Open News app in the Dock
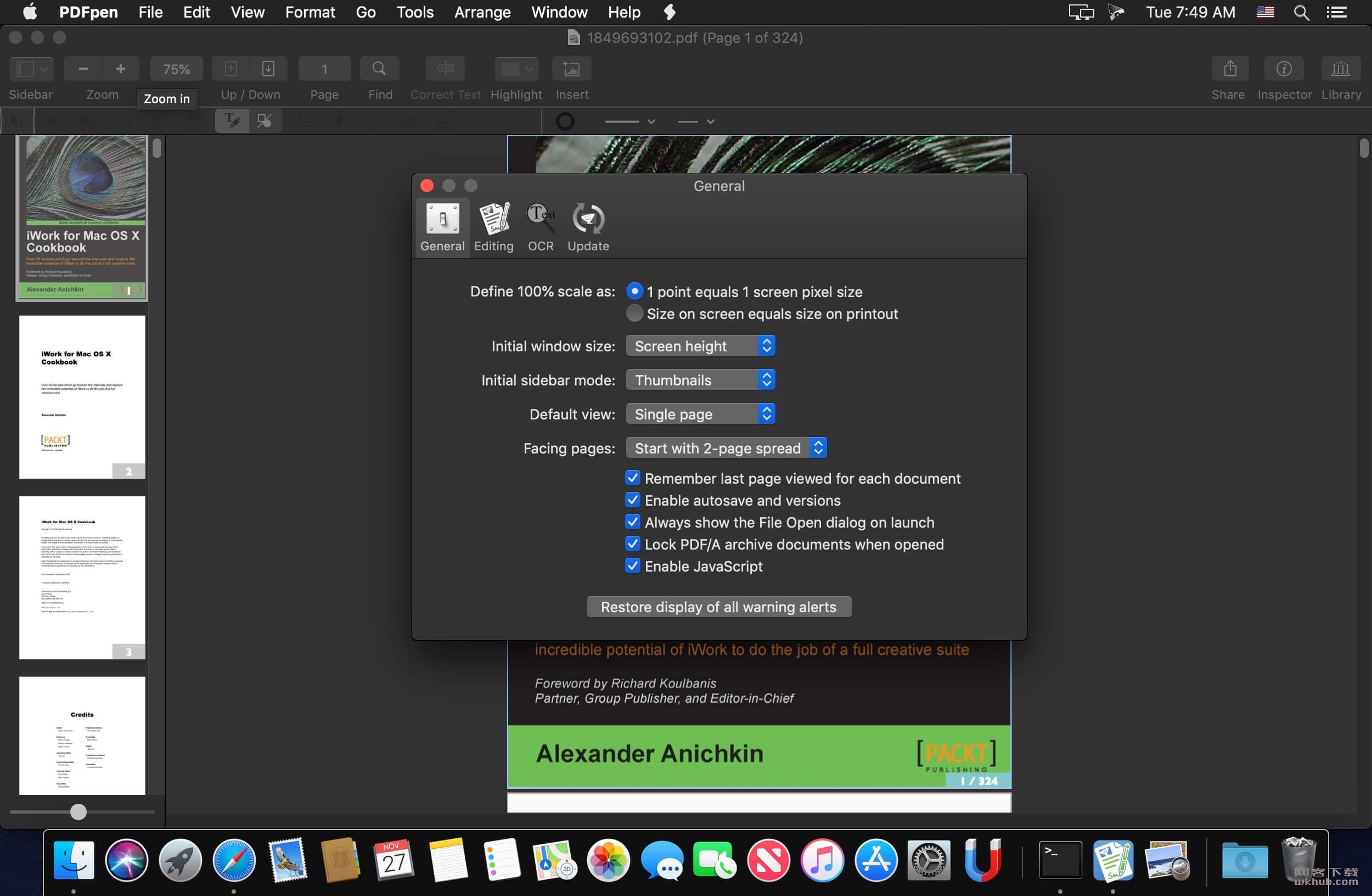The width and height of the screenshot is (1372, 896). click(x=768, y=860)
